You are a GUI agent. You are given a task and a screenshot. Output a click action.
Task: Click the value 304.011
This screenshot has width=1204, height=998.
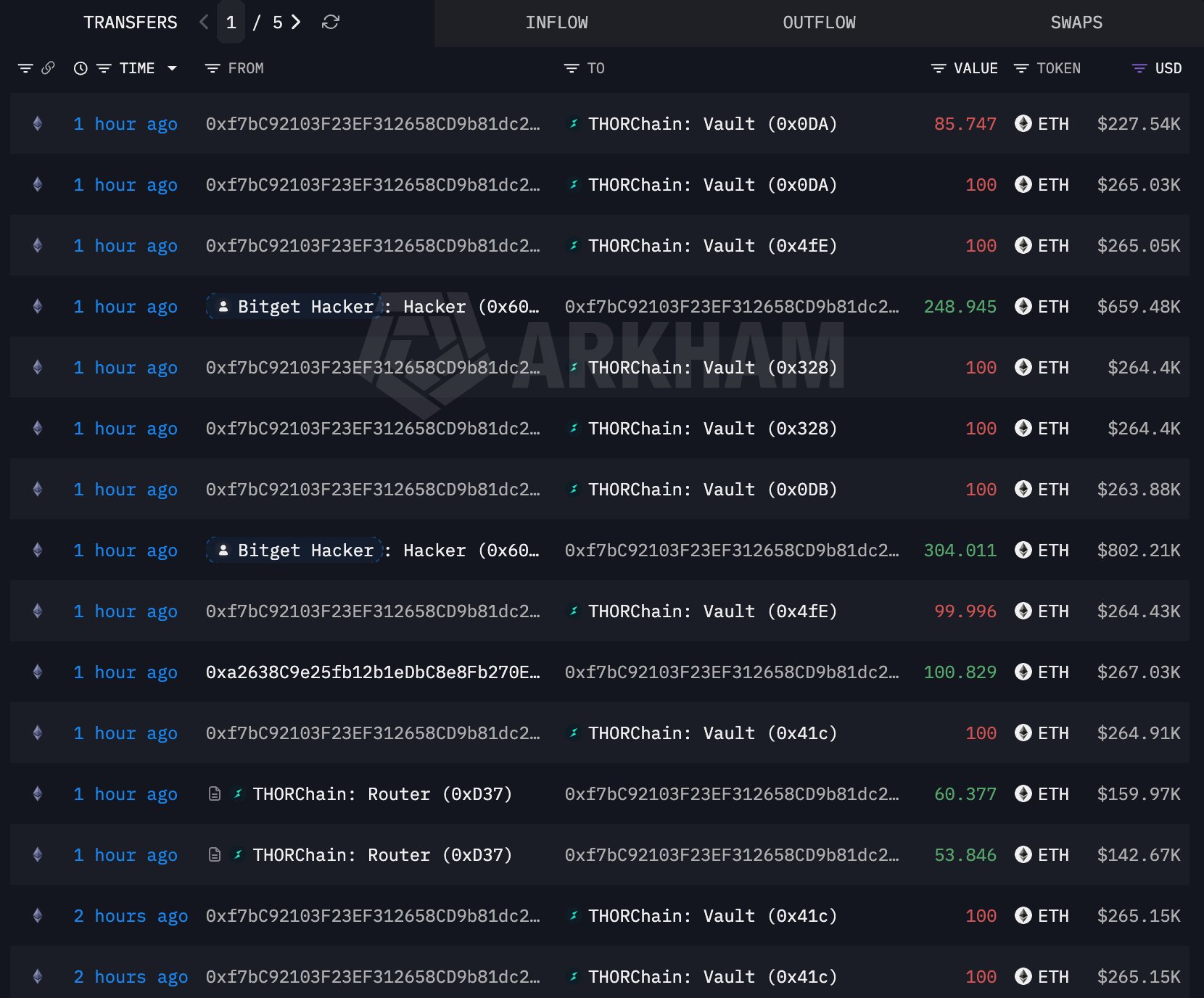pos(960,550)
